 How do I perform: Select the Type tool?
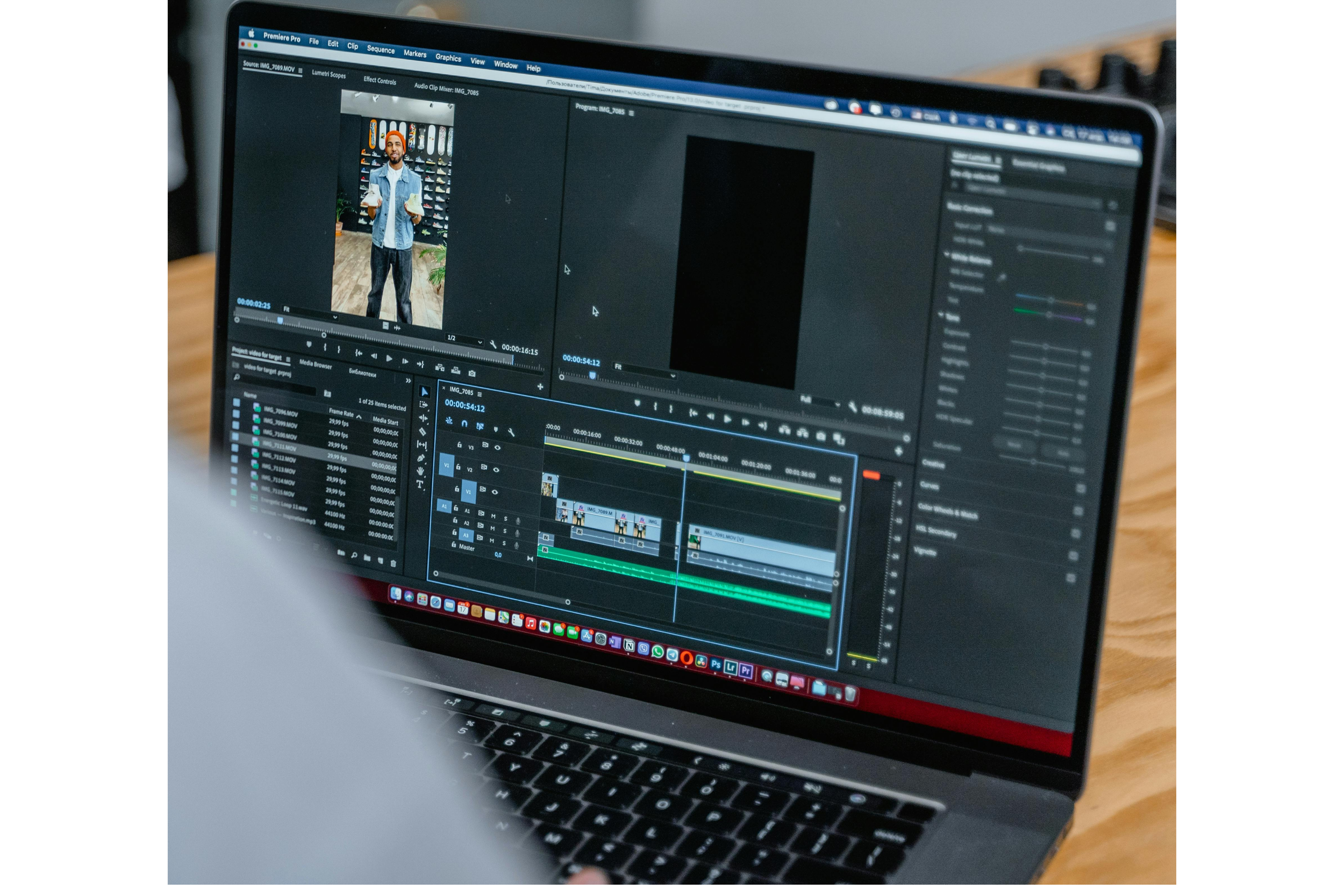(420, 485)
